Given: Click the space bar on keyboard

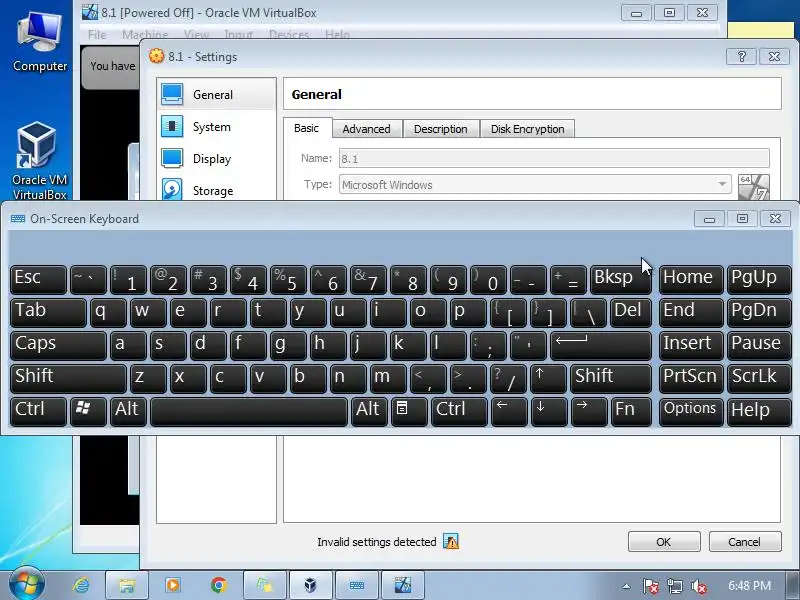Looking at the screenshot, I should 248,411.
